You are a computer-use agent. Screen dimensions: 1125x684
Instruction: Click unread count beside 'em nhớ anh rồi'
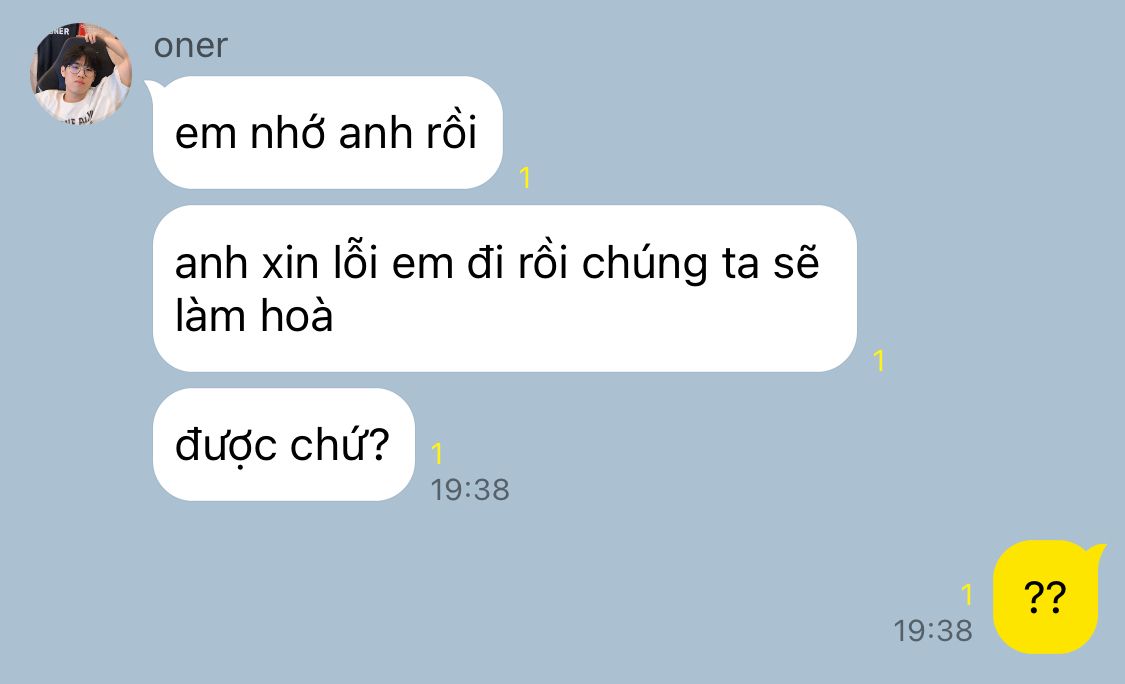point(525,177)
